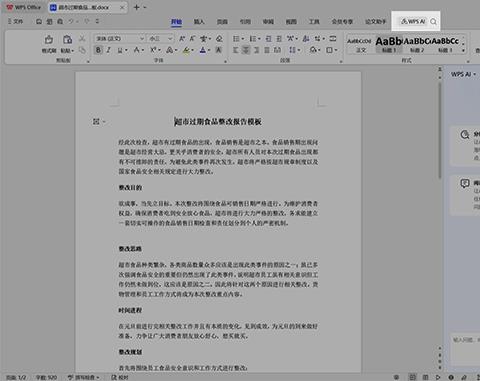Click the Decrease Font Size icon

(192, 39)
